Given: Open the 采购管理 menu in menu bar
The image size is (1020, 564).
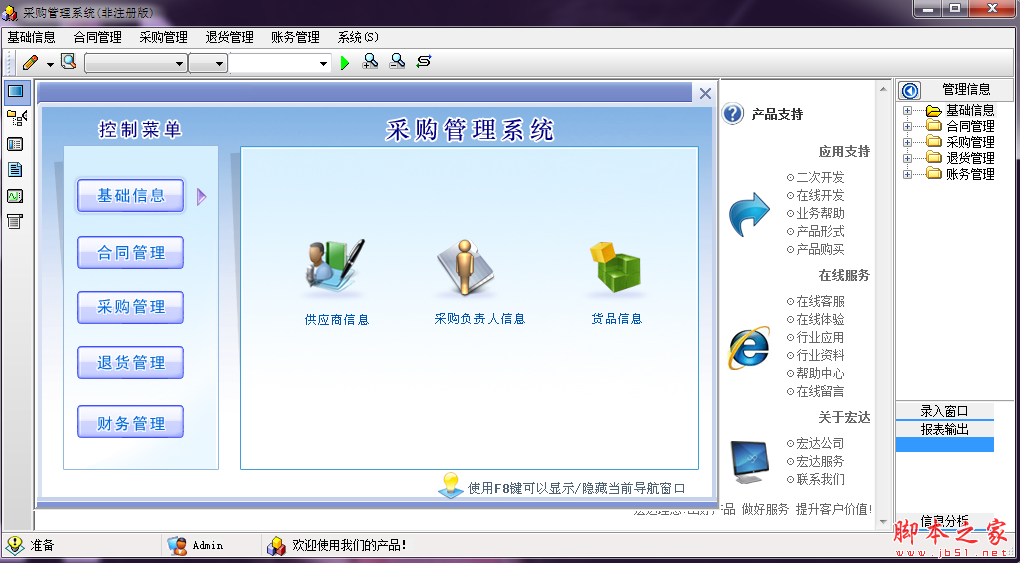Looking at the screenshot, I should (163, 38).
